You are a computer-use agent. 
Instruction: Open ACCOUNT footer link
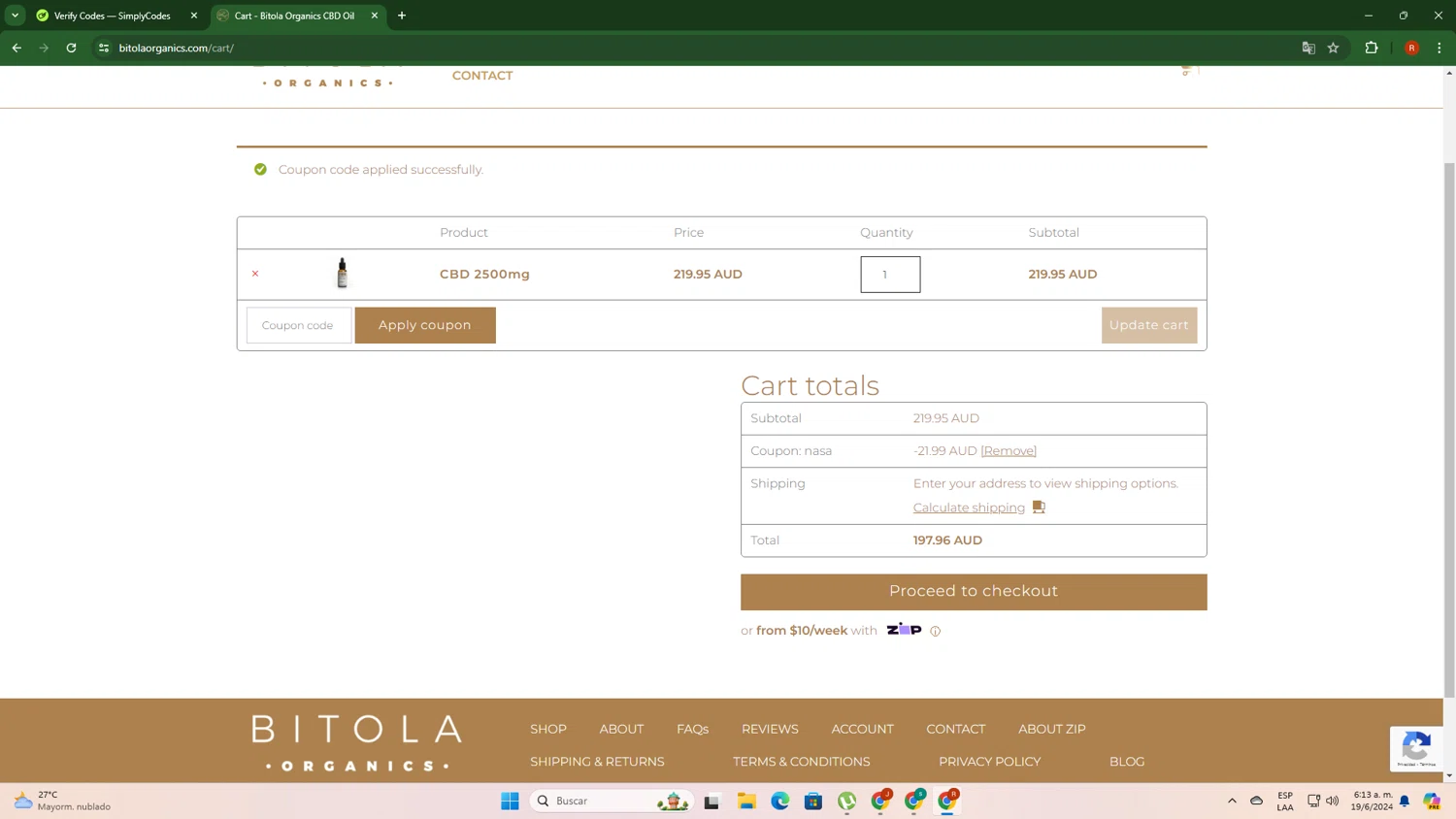pos(862,729)
